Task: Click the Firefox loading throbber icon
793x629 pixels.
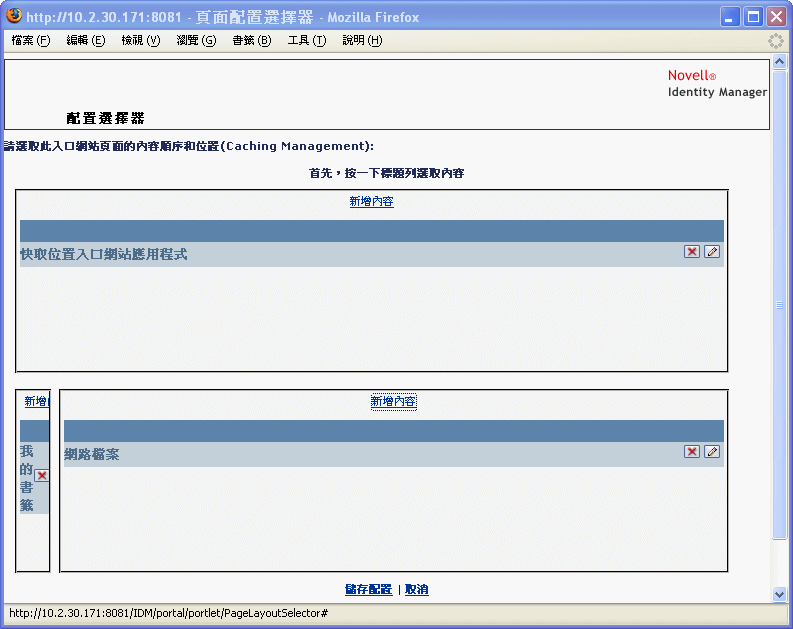Action: click(x=775, y=40)
